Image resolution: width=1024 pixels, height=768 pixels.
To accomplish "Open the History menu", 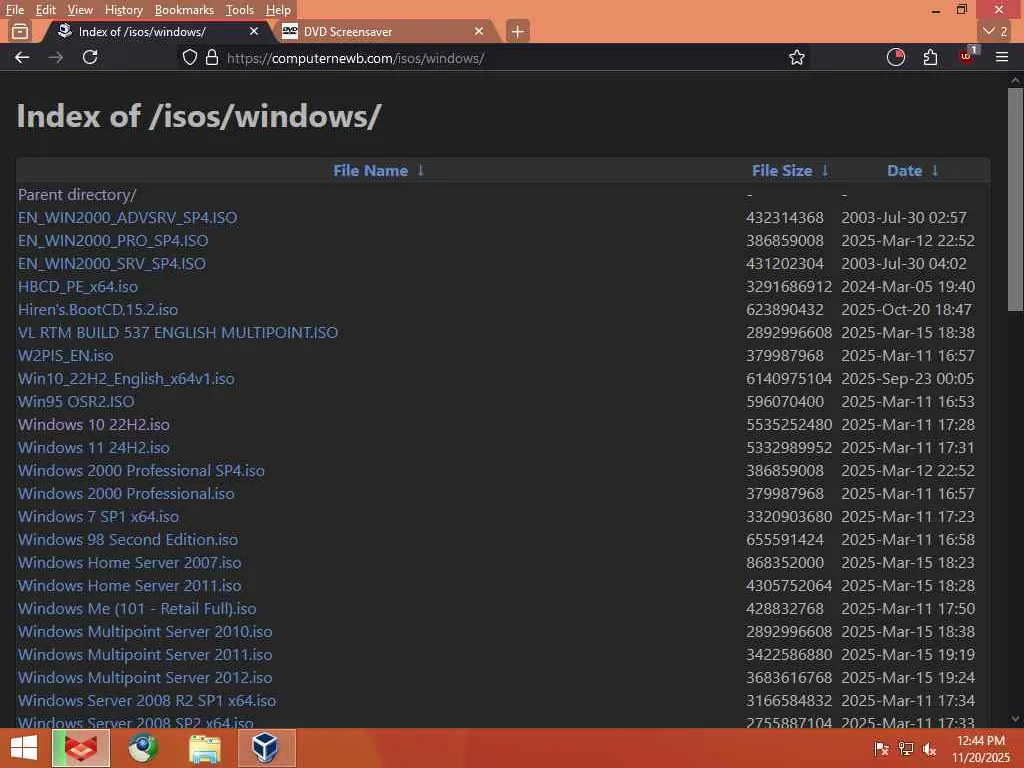I will tap(123, 10).
